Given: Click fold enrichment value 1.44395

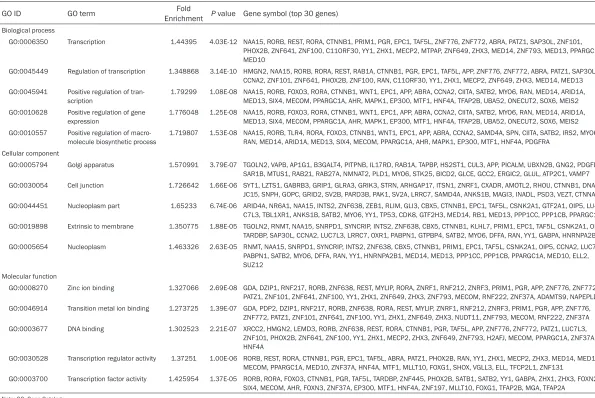Looking at the screenshot, I should (184, 42).
